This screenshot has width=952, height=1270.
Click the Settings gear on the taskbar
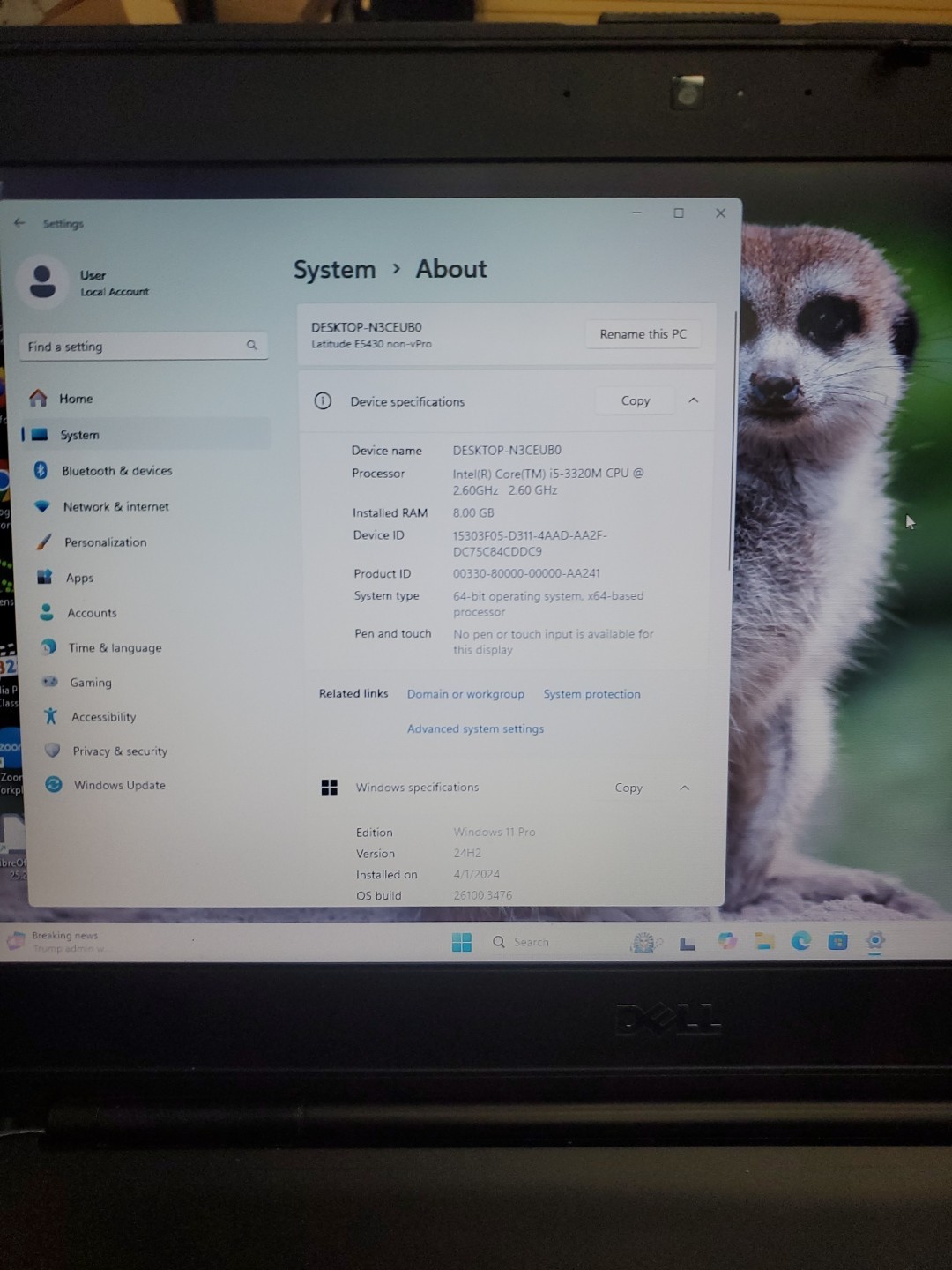(875, 941)
